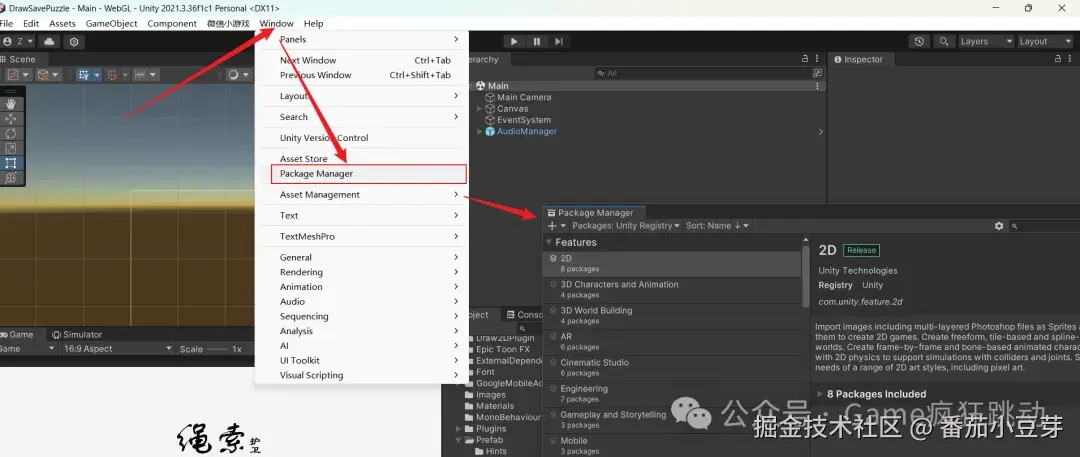Screen dimensions: 1080x457
Task: Open the Sort: Name dropdown
Action: click(717, 226)
